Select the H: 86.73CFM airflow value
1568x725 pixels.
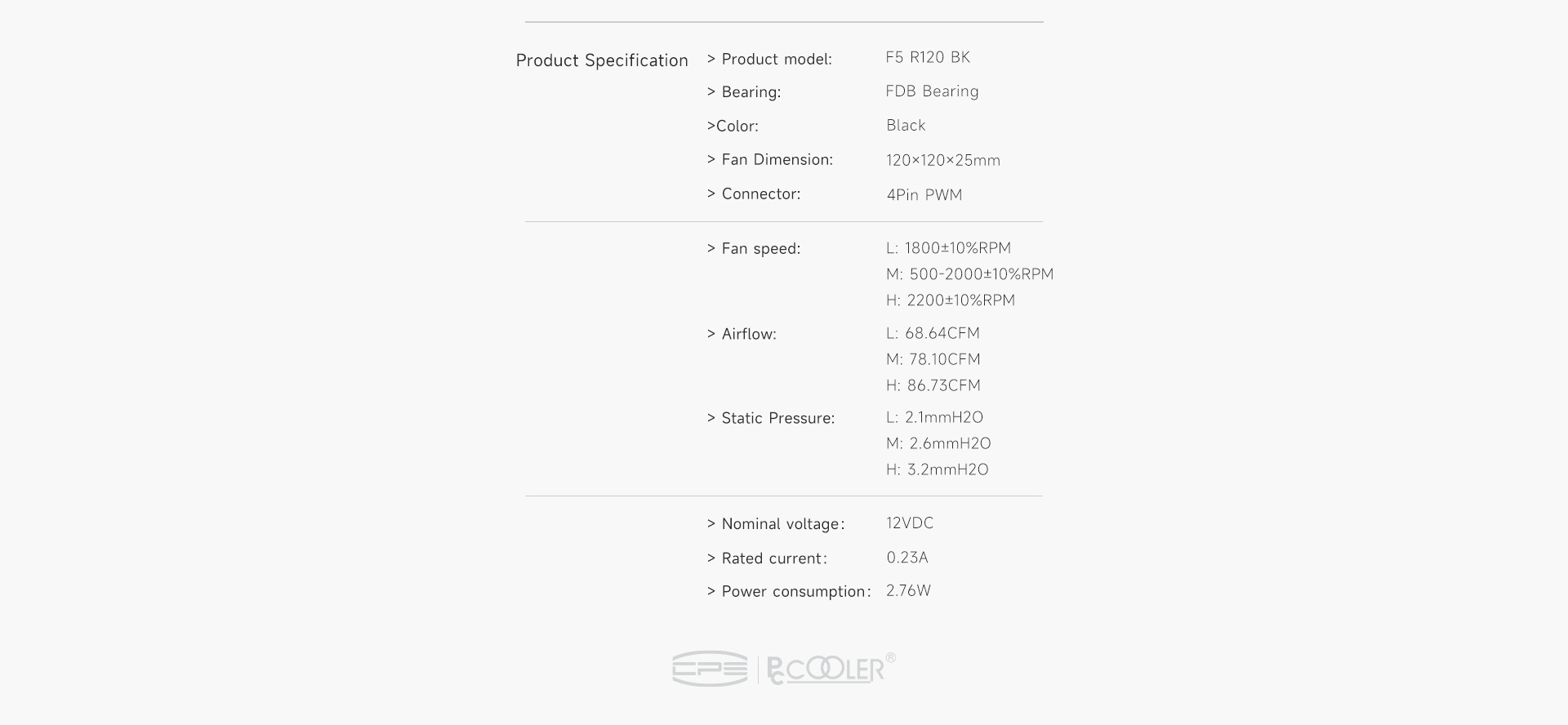click(x=933, y=385)
